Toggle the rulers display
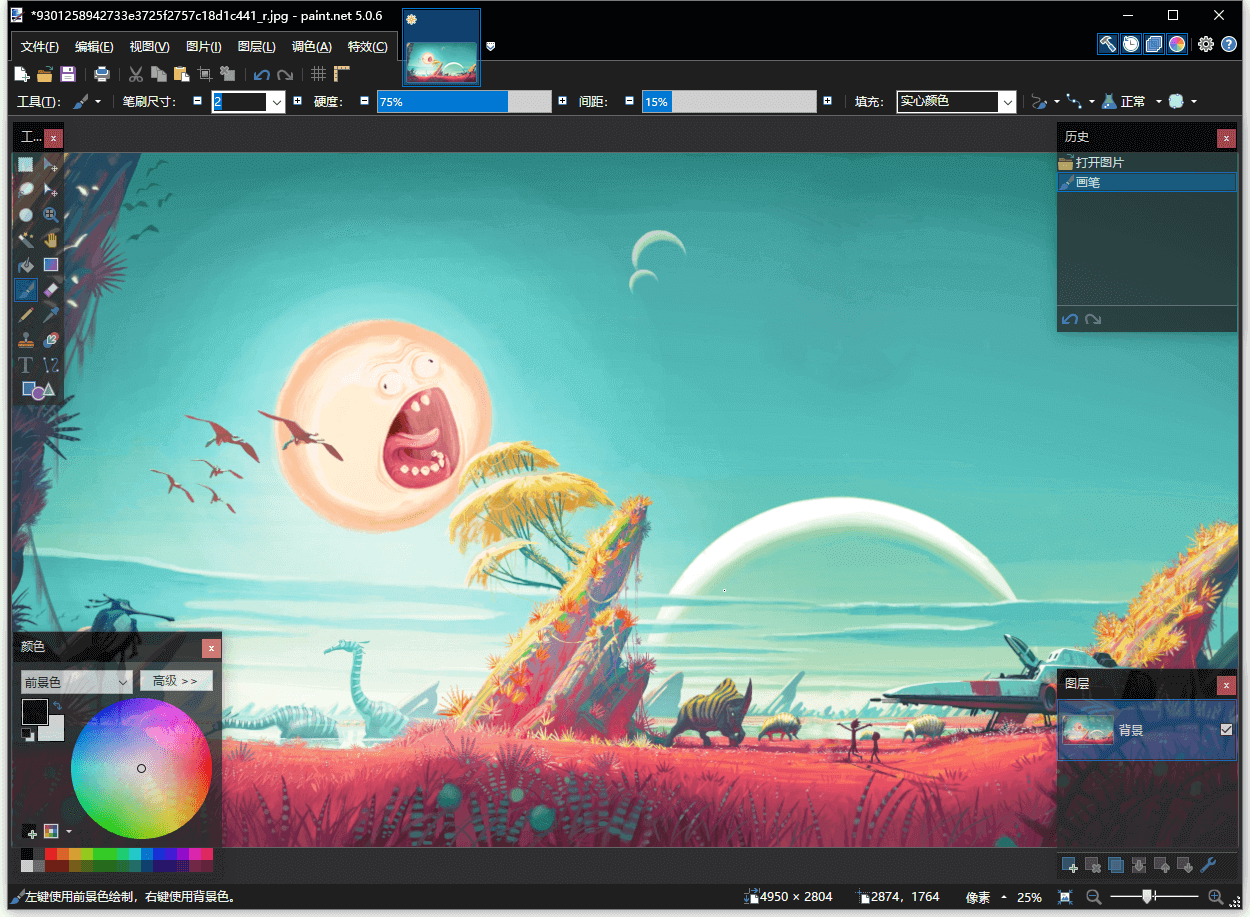The width and height of the screenshot is (1250, 917). pyautogui.click(x=342, y=74)
